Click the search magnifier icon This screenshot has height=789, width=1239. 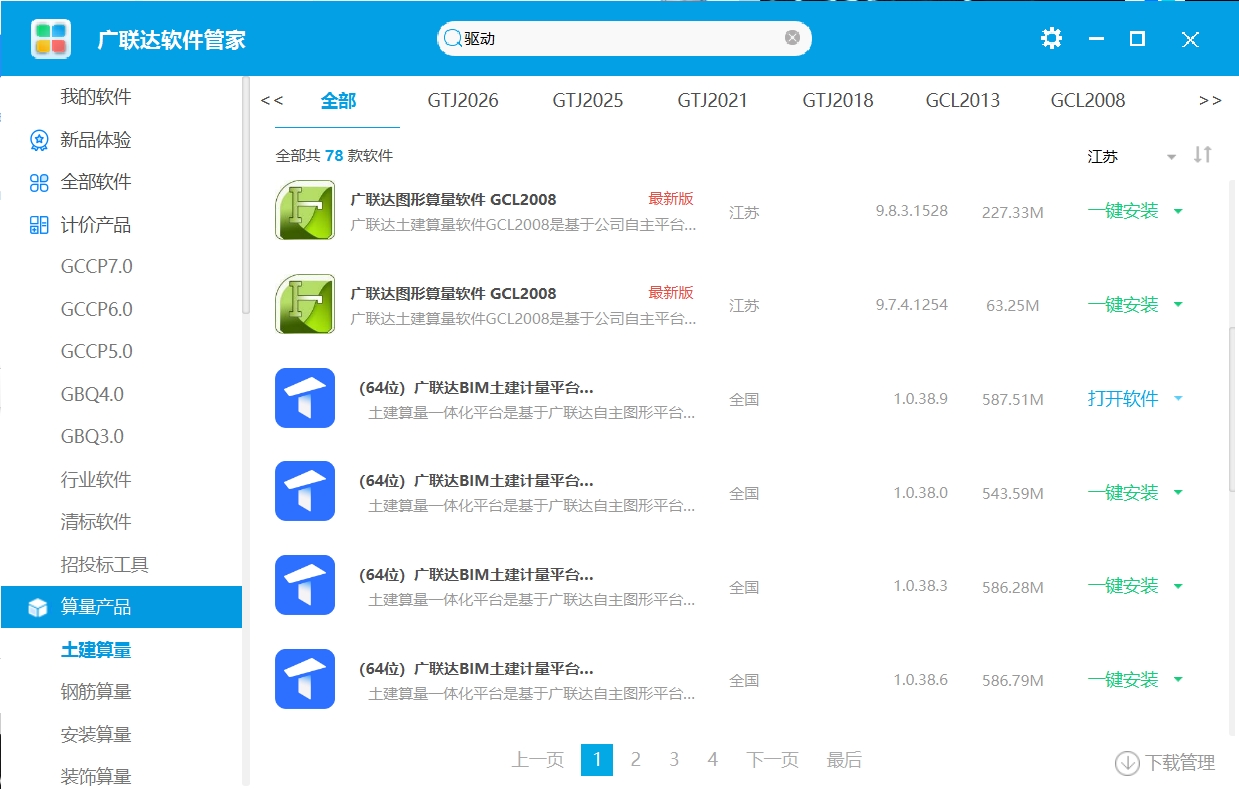[x=452, y=39]
